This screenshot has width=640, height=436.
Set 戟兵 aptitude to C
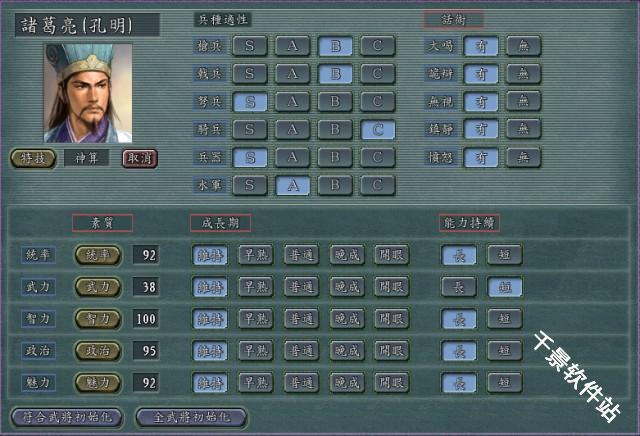tap(378, 74)
